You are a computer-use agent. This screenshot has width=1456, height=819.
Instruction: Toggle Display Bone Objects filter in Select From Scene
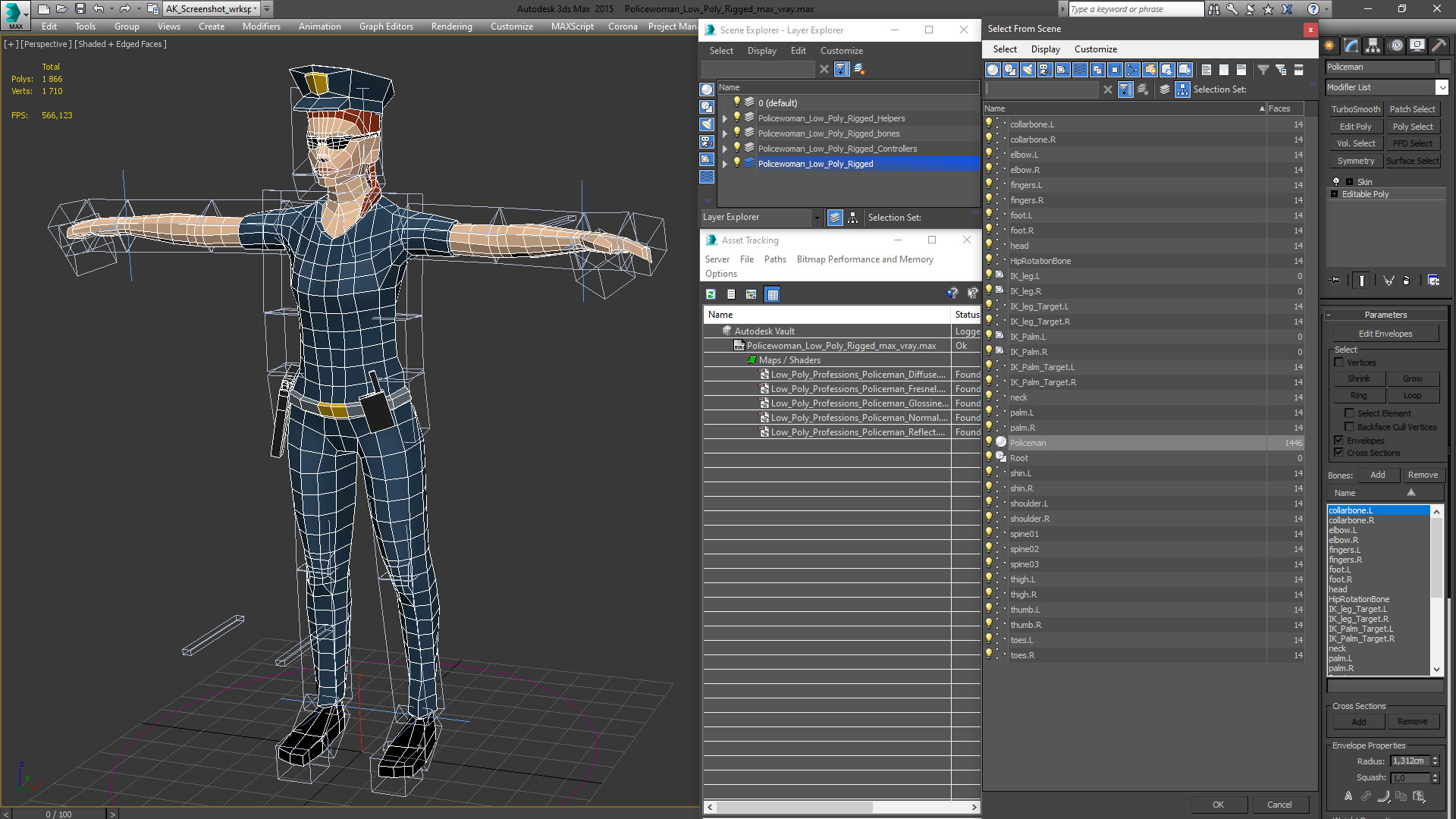pyautogui.click(x=1132, y=70)
